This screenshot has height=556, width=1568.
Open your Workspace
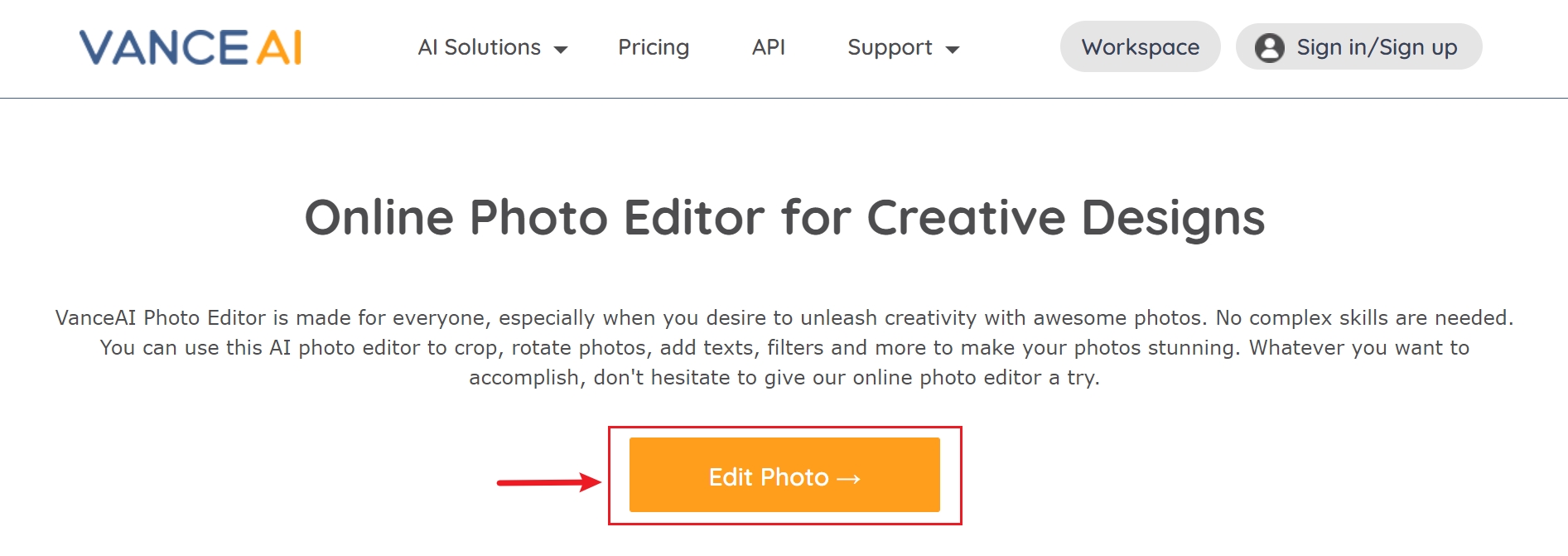click(1140, 47)
